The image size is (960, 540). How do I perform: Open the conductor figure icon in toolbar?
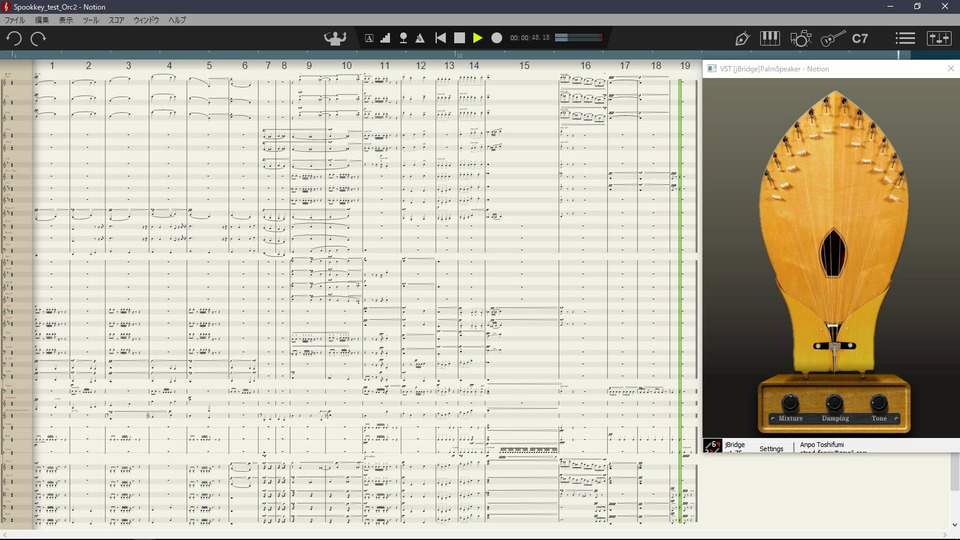pyautogui.click(x=335, y=38)
